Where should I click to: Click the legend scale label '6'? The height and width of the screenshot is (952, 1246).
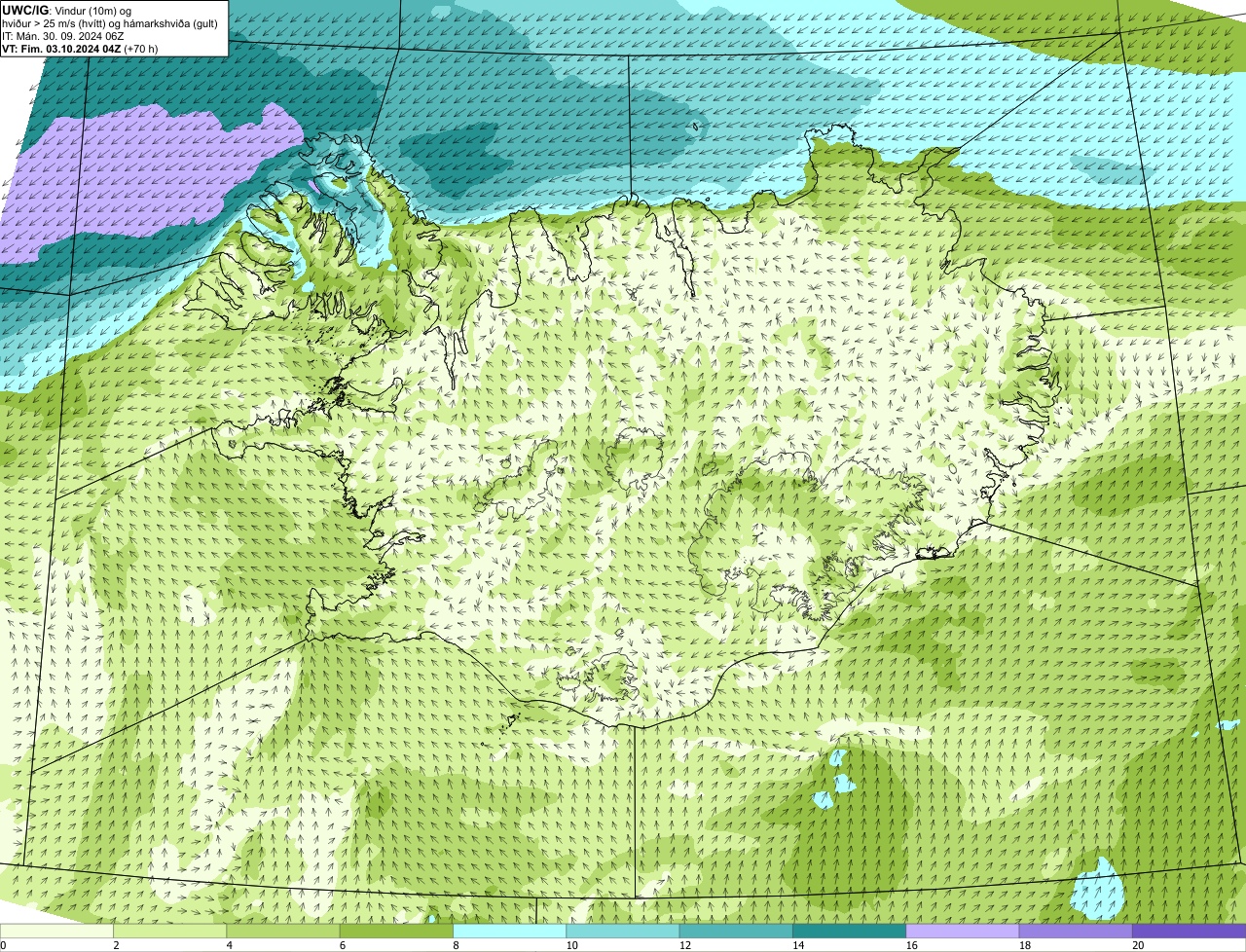coord(343,945)
